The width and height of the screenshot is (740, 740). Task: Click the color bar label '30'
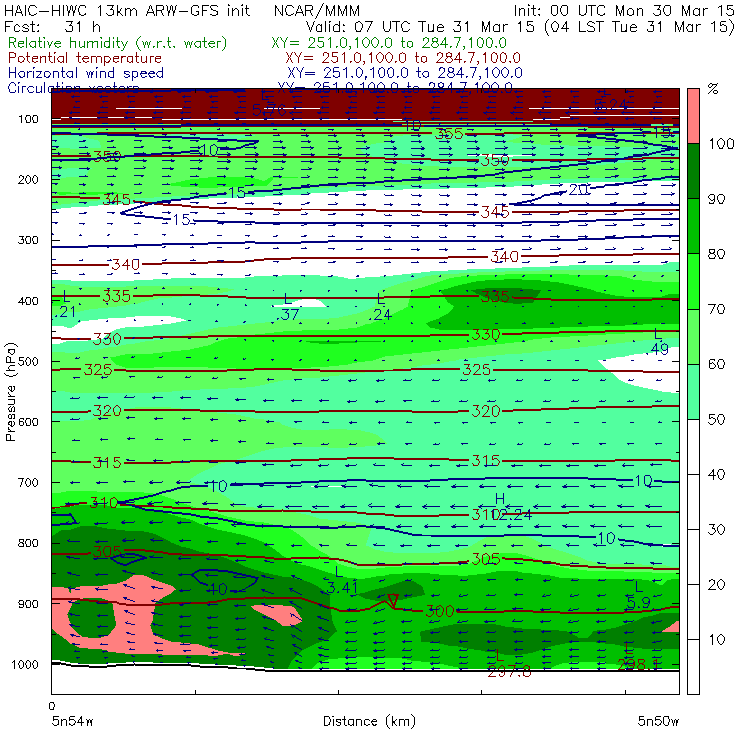(716, 530)
